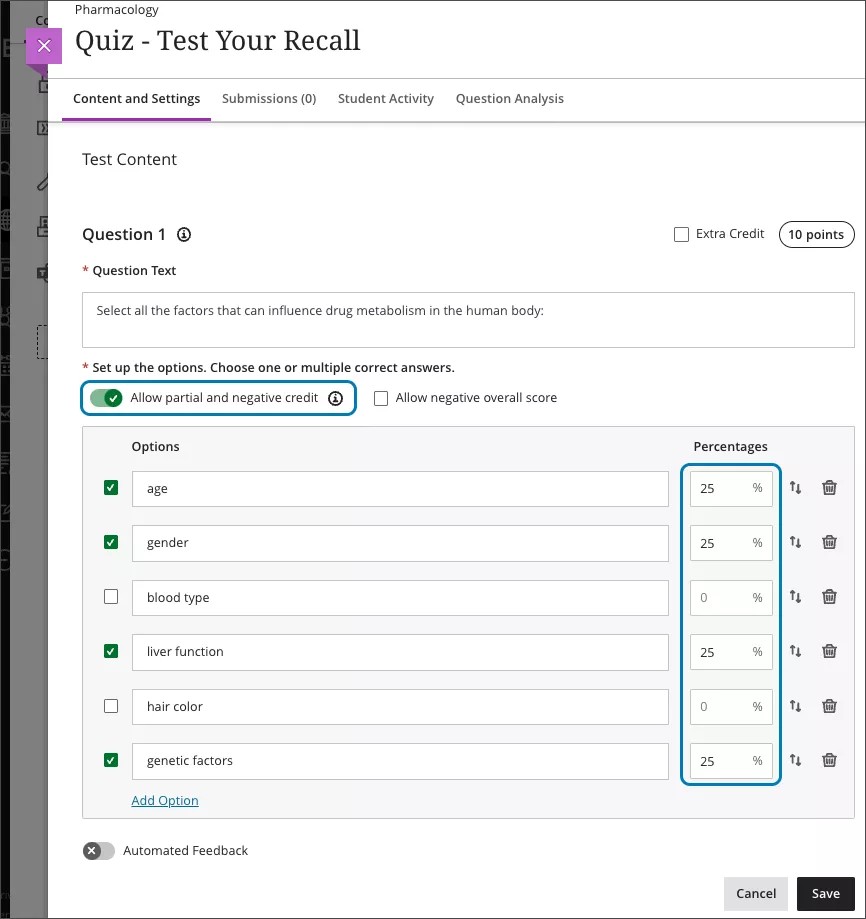Mark "blood type" as a correct answer
The height and width of the screenshot is (919, 866).
pyautogui.click(x=110, y=596)
